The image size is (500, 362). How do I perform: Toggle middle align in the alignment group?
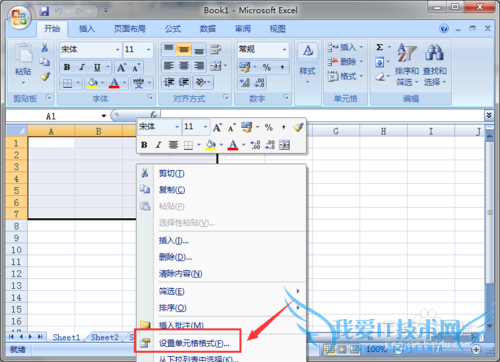(184, 49)
